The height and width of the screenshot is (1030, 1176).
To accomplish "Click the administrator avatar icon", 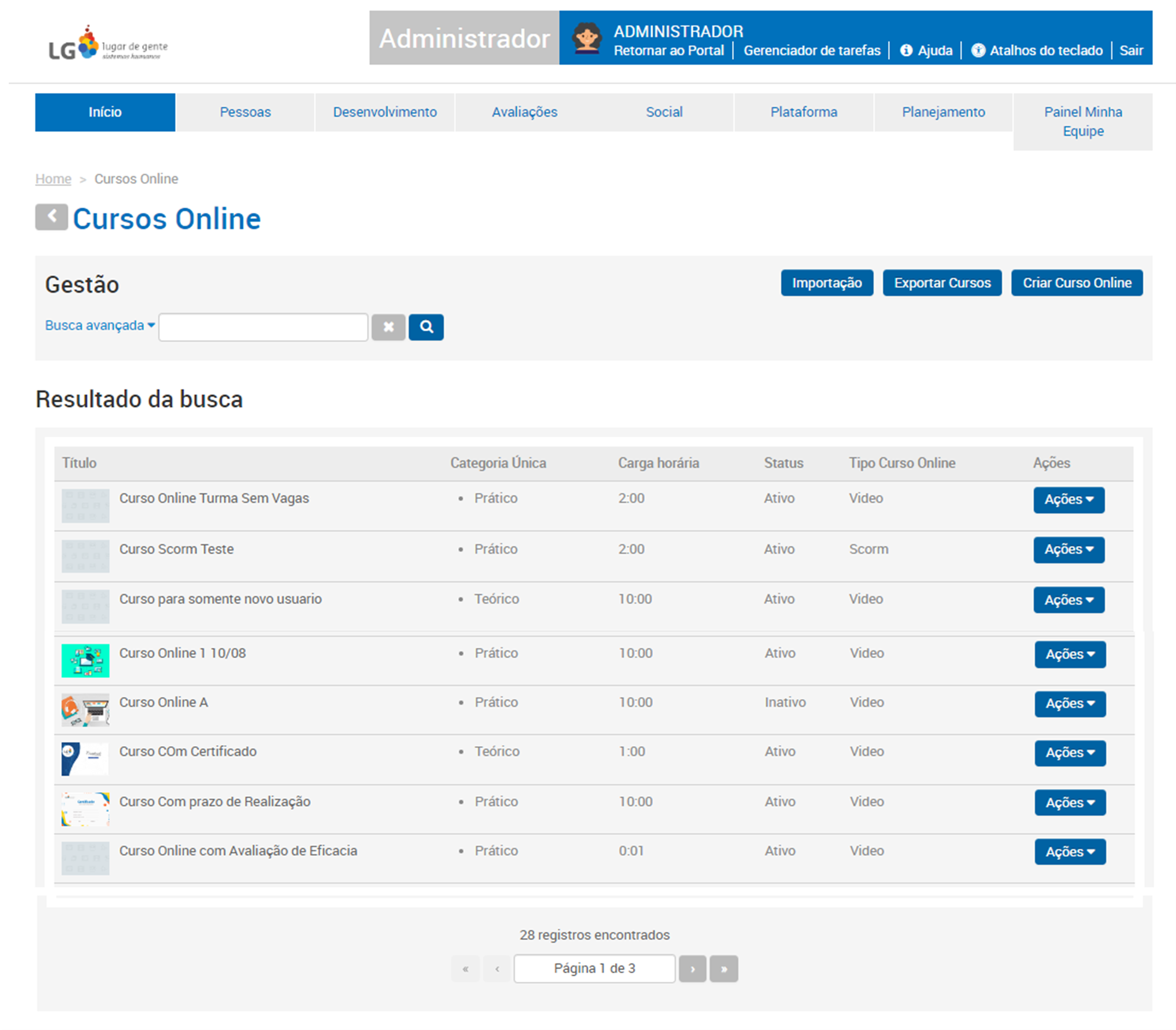I will (586, 38).
